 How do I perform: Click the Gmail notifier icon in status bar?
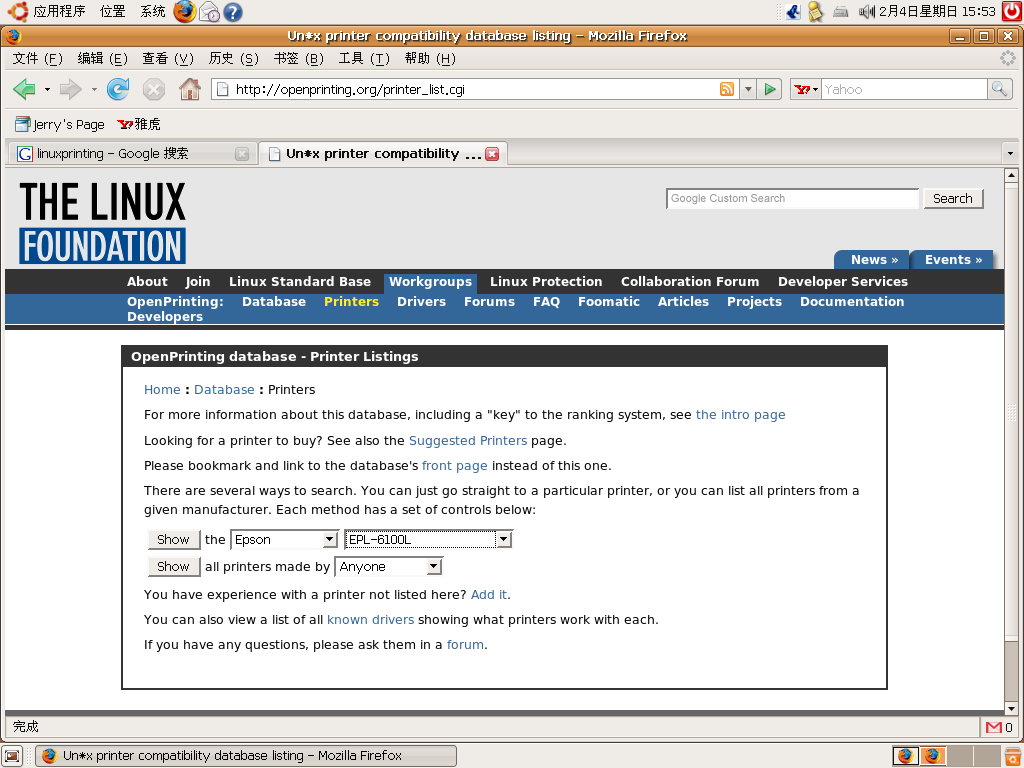pos(994,727)
